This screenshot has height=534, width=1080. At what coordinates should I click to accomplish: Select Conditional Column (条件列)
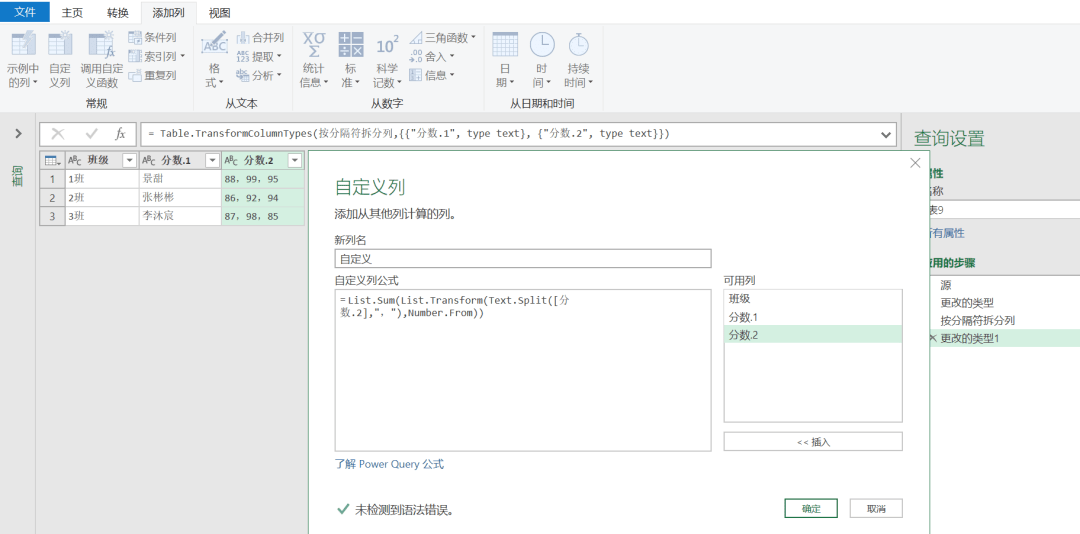tap(152, 37)
